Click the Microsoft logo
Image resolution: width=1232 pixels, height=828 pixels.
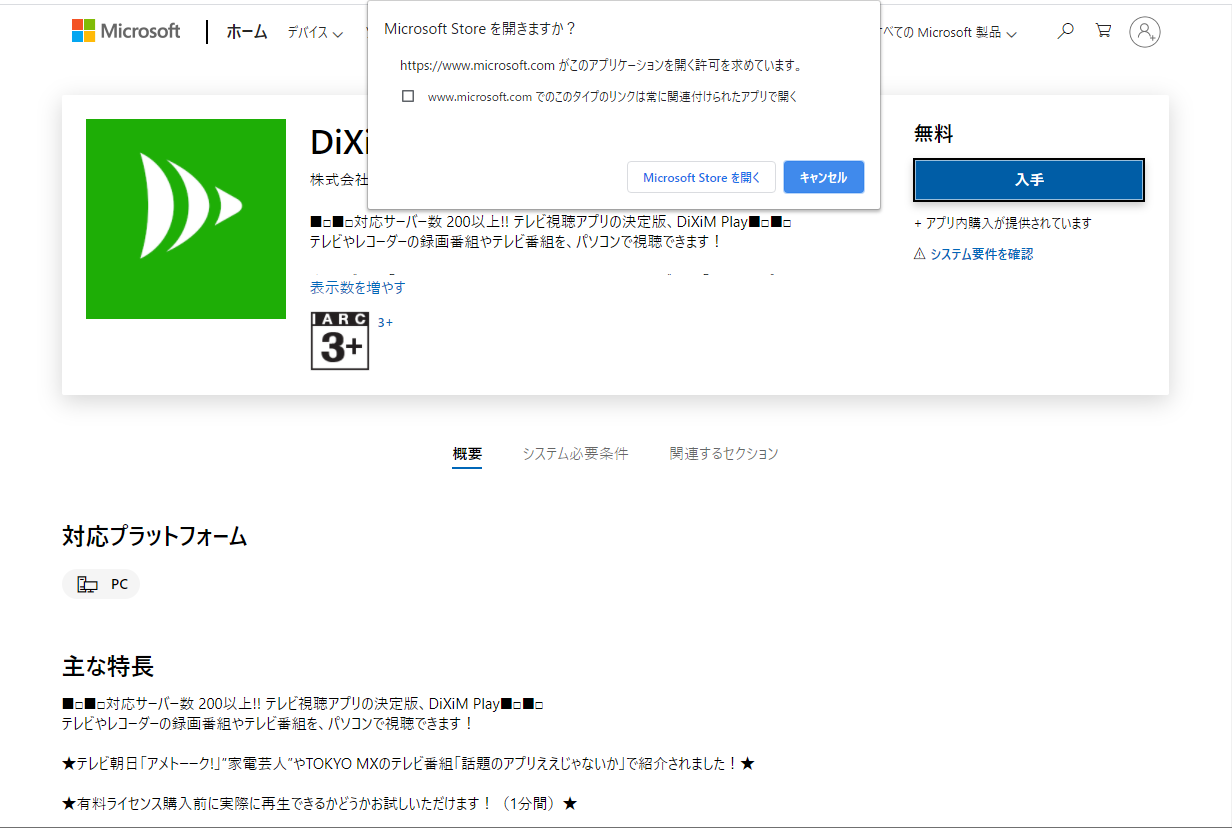click(x=126, y=31)
